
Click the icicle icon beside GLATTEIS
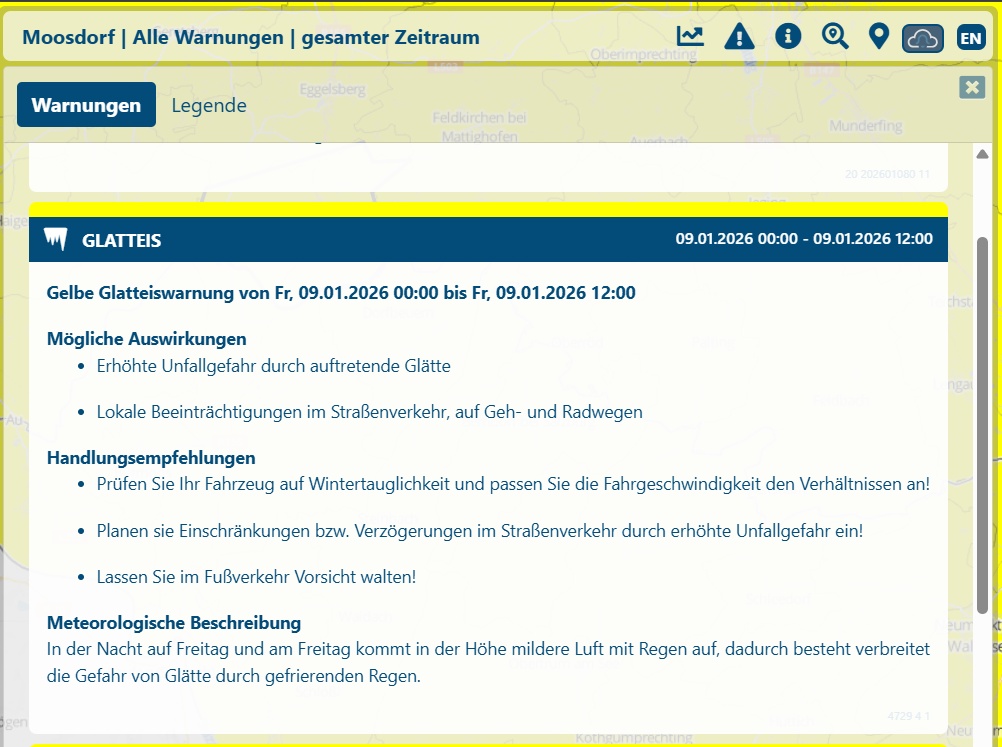(56, 240)
